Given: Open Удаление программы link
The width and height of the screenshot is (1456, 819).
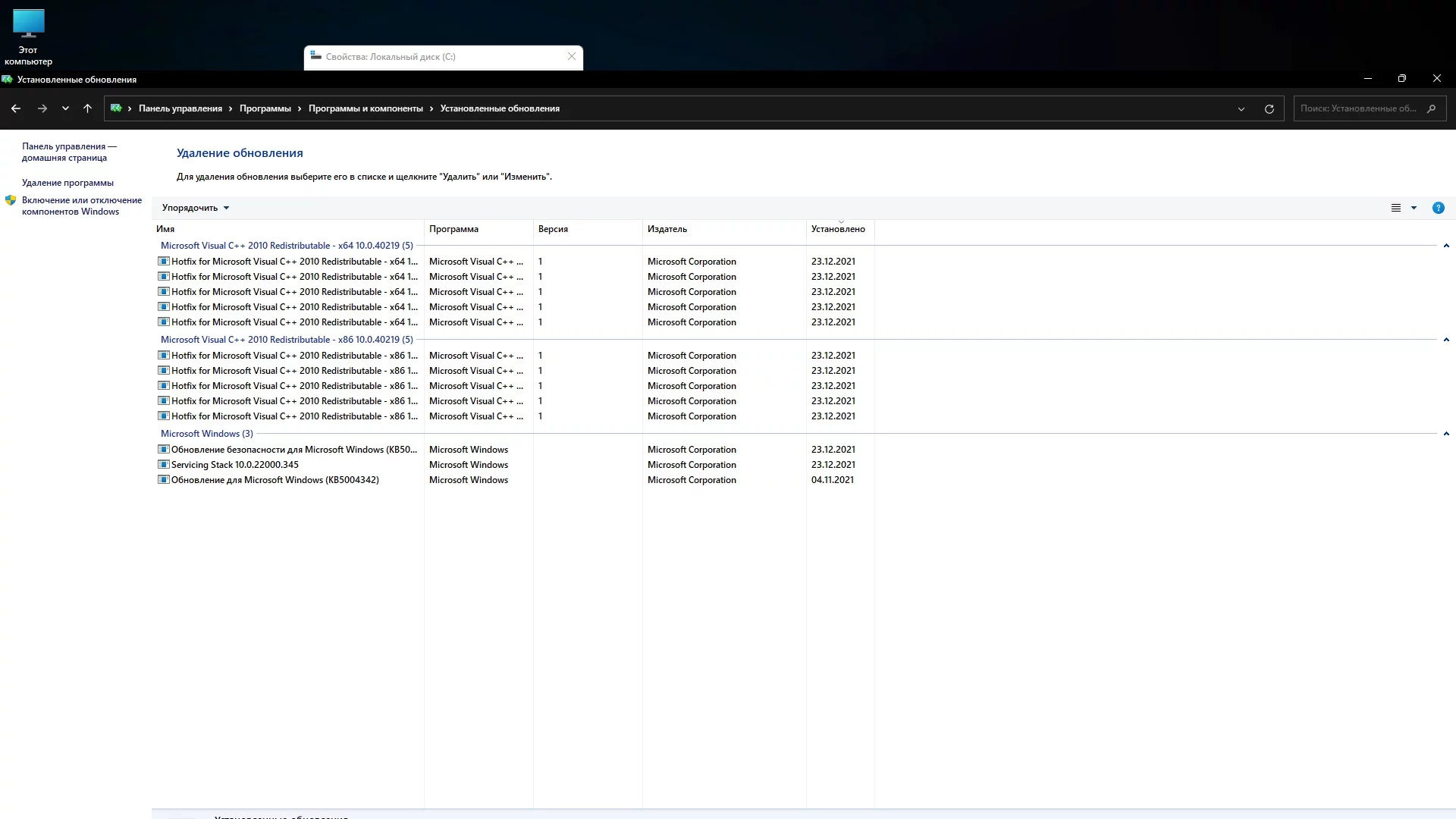Looking at the screenshot, I should 67,183.
